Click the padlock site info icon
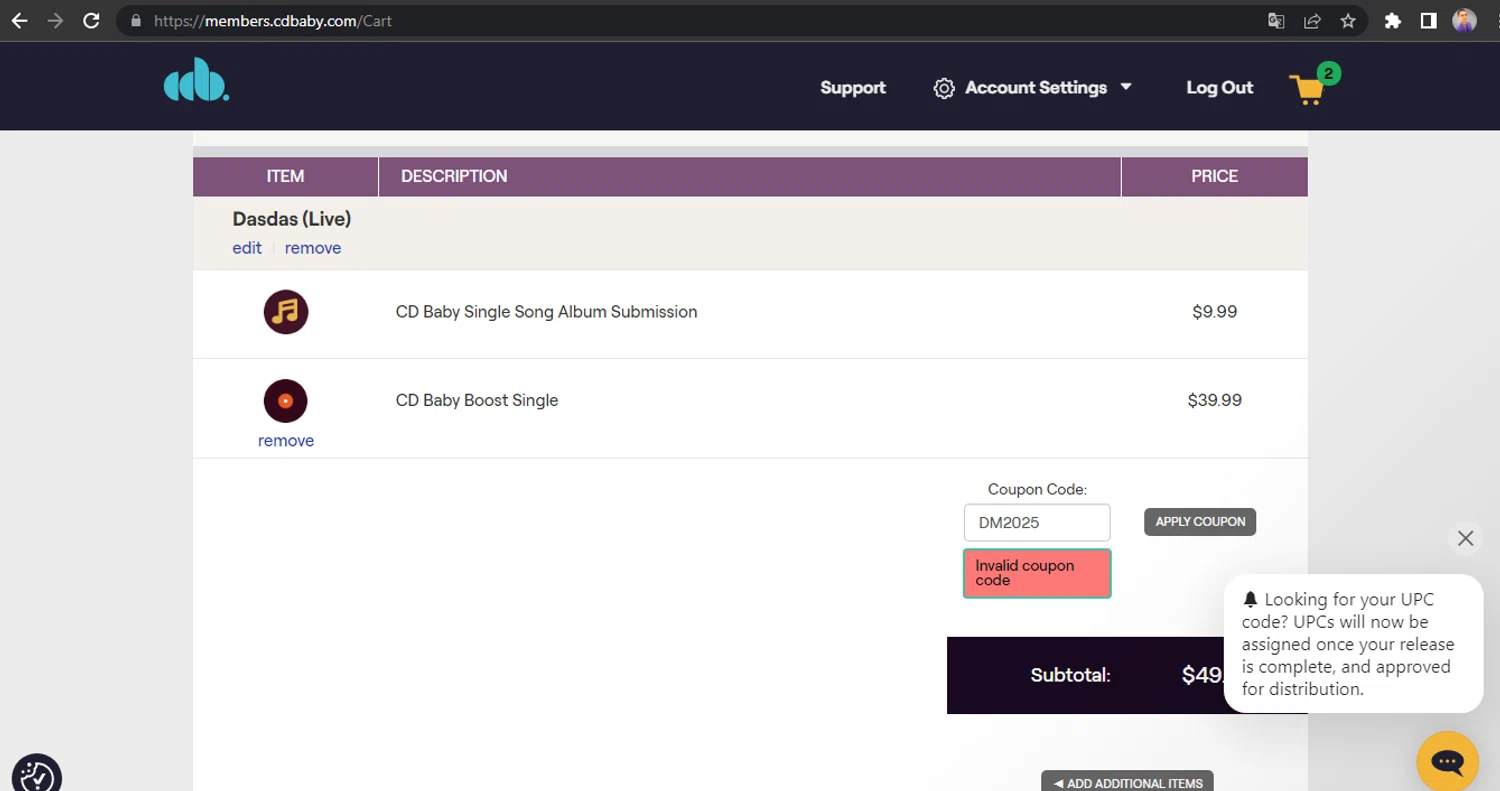1500x791 pixels. [x=135, y=20]
